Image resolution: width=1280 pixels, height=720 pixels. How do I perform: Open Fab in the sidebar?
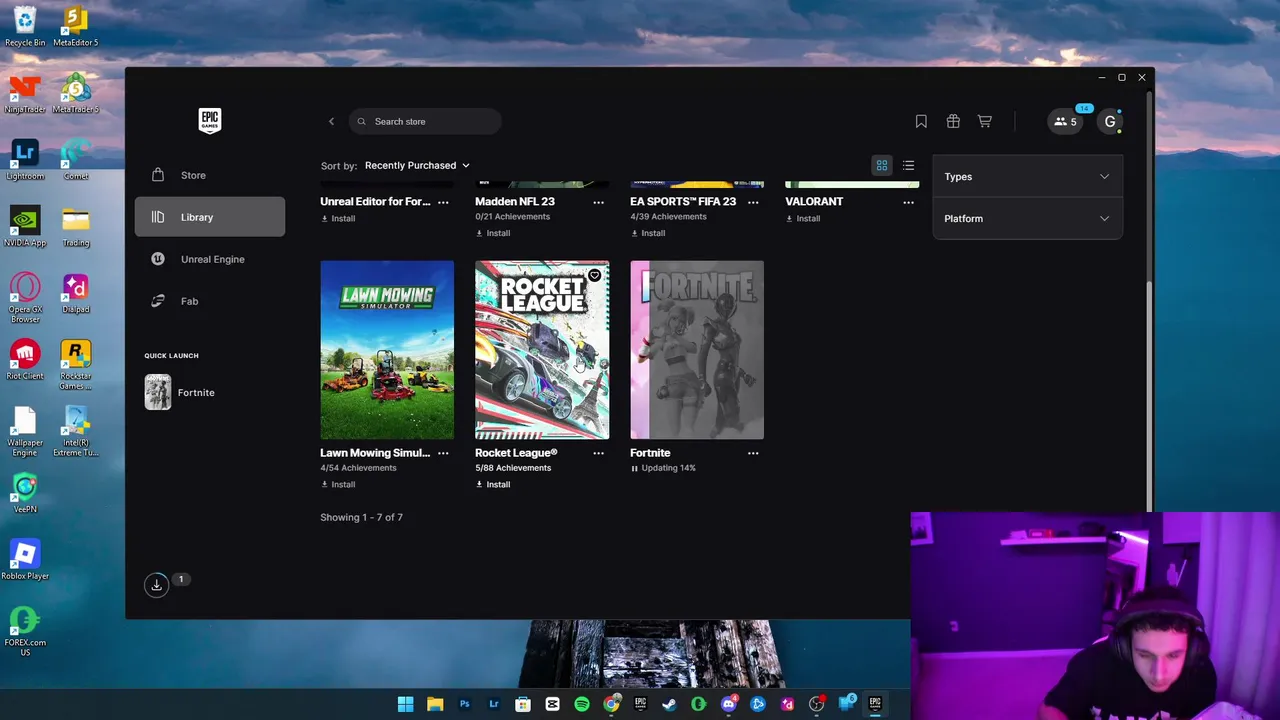[210, 301]
